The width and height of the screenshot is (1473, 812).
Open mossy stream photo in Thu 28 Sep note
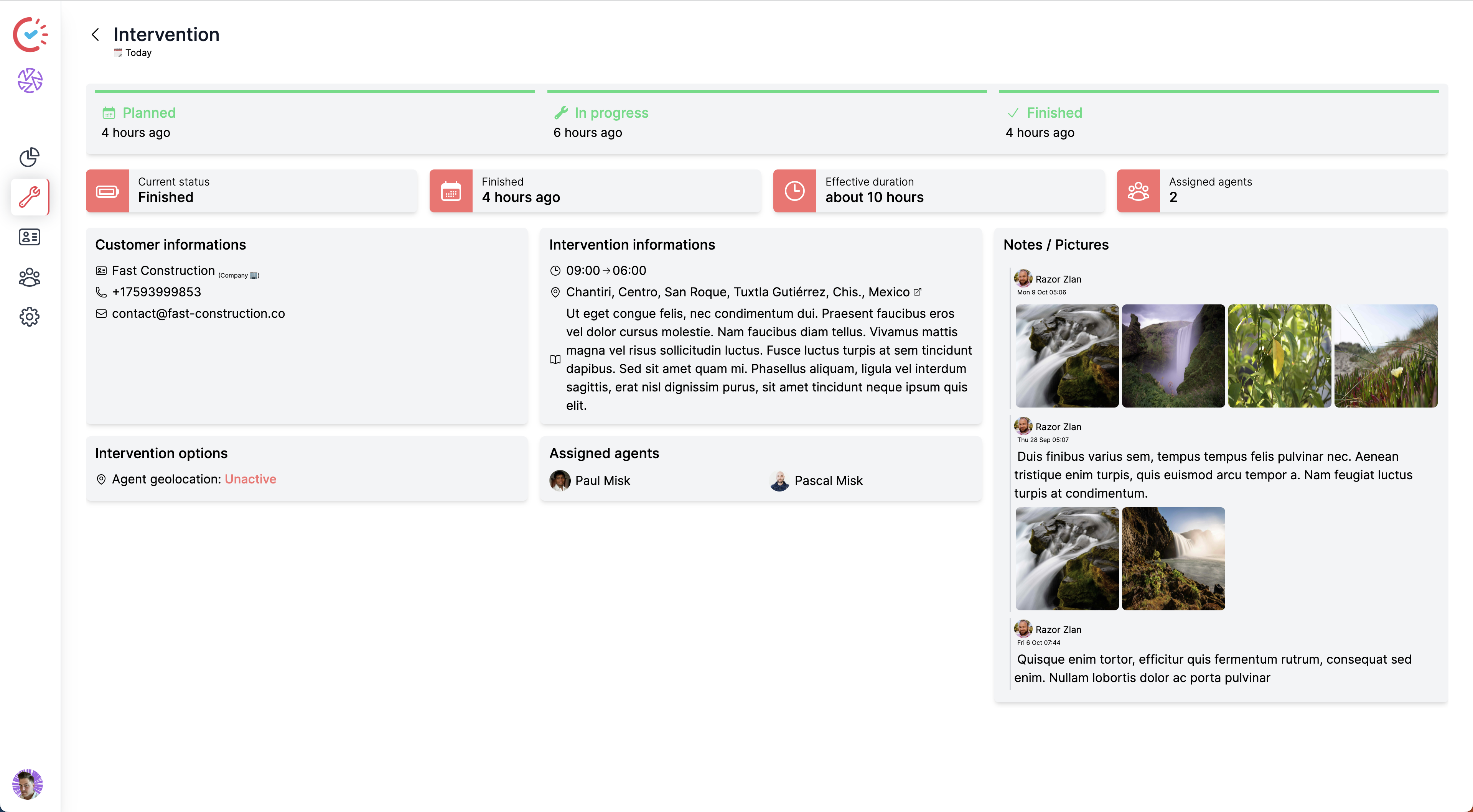(1067, 559)
